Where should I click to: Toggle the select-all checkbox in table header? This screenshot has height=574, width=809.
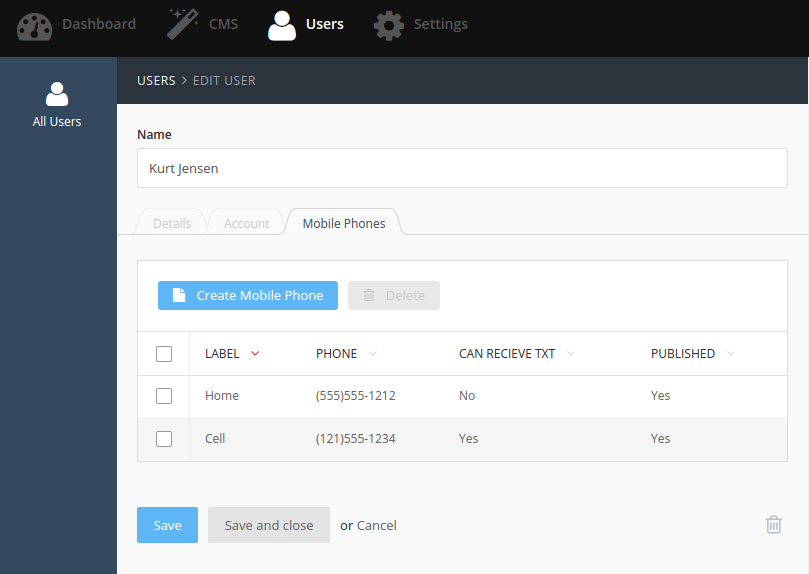pos(164,354)
